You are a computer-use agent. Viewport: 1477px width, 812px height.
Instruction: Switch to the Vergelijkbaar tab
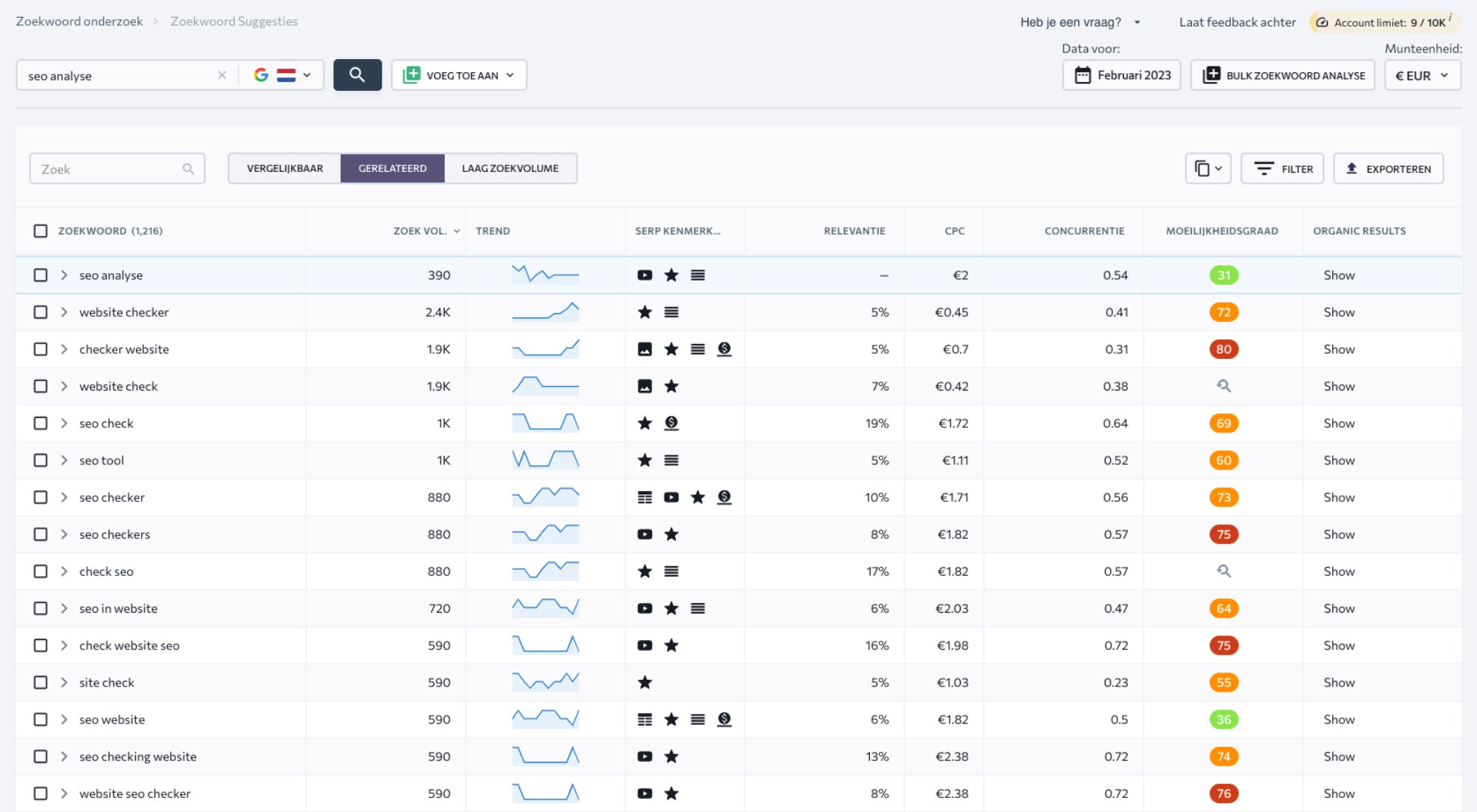pyautogui.click(x=284, y=168)
